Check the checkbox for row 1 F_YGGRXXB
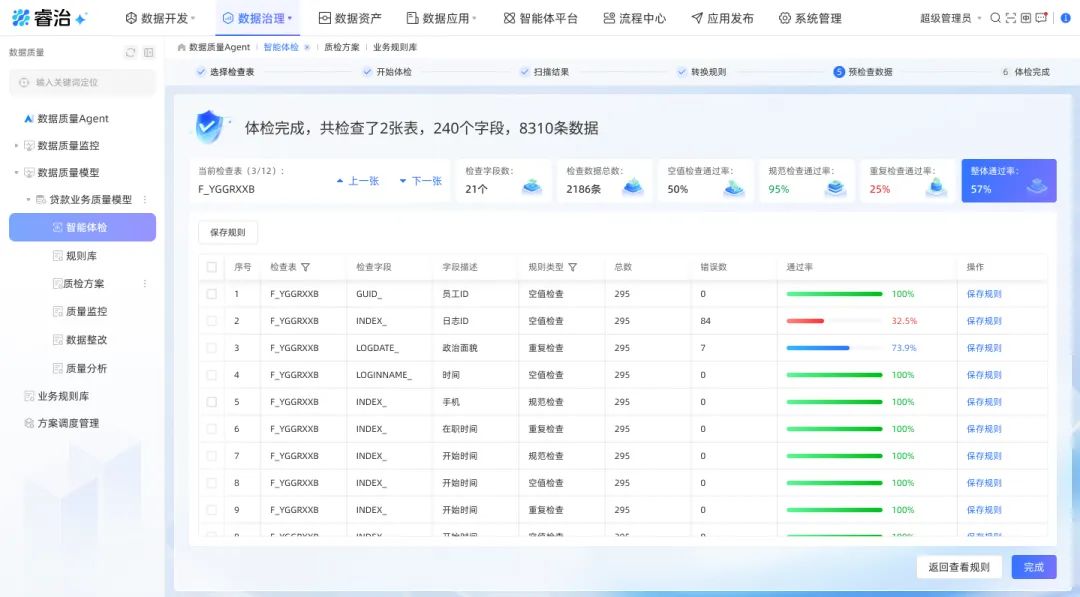 click(x=212, y=293)
